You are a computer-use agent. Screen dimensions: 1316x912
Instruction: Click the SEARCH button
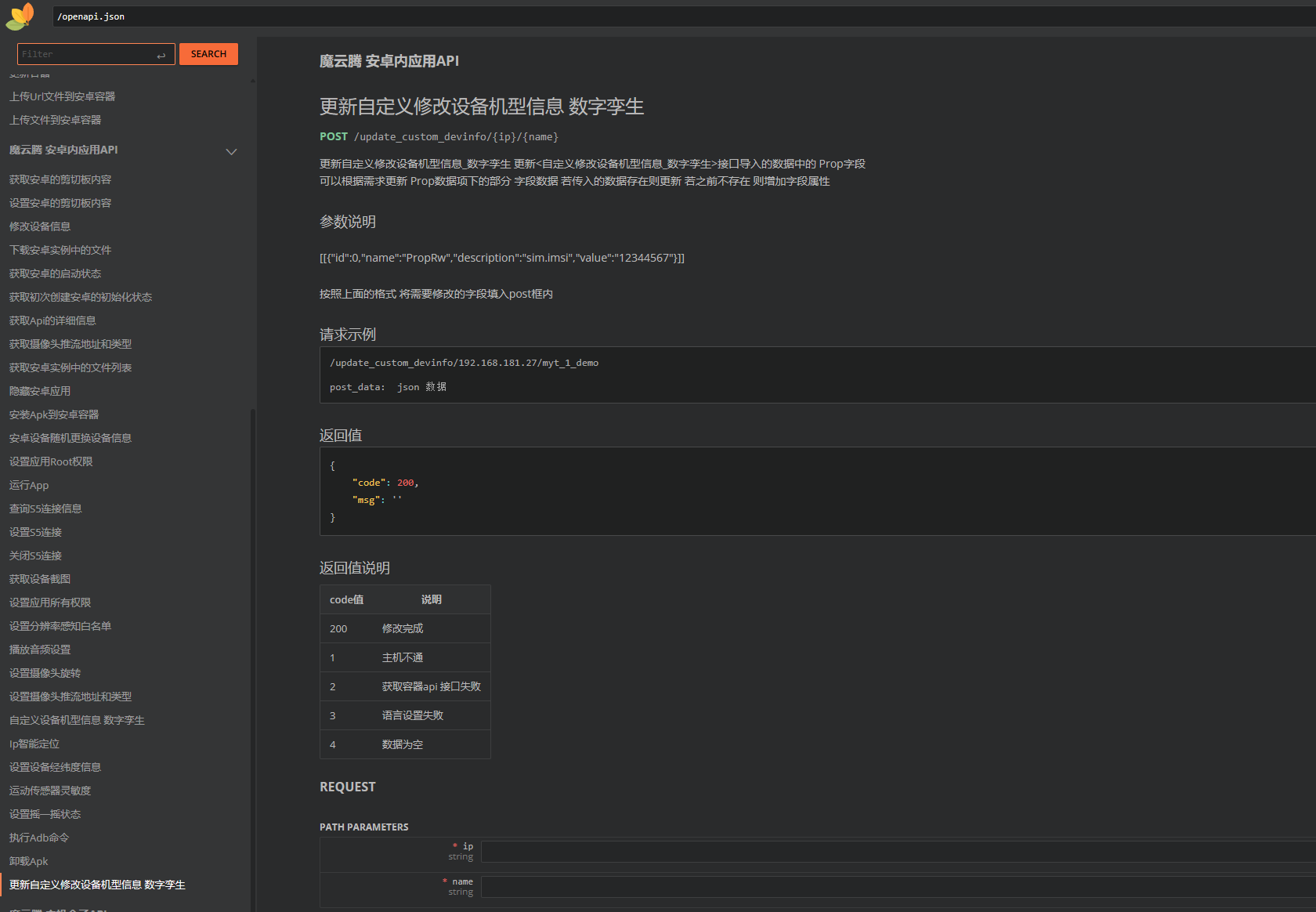tap(208, 53)
